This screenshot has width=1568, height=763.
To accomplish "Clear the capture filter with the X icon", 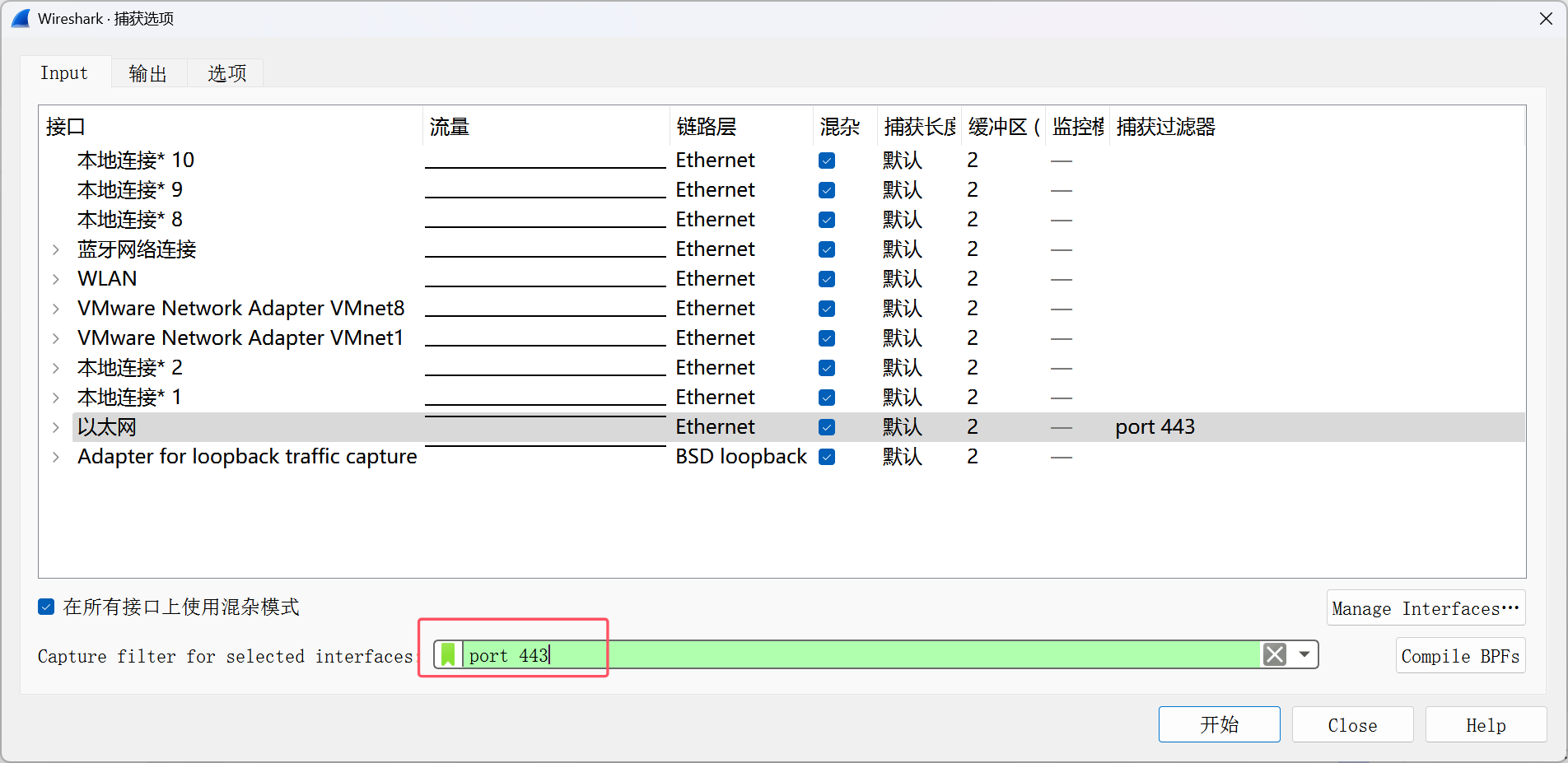I will [1275, 655].
